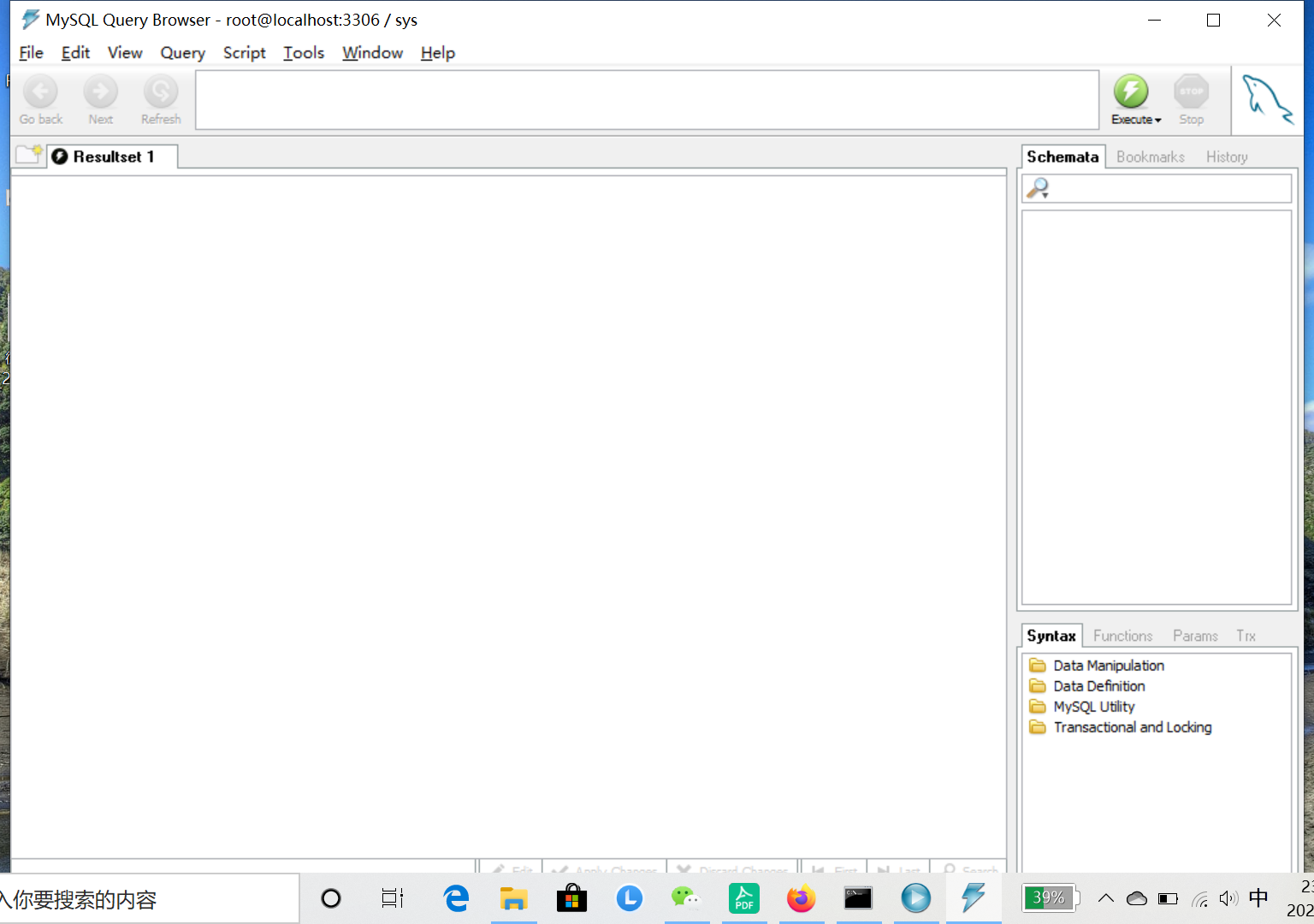Switch to the History tab
Viewport: 1314px width, 924px height.
pyautogui.click(x=1227, y=157)
